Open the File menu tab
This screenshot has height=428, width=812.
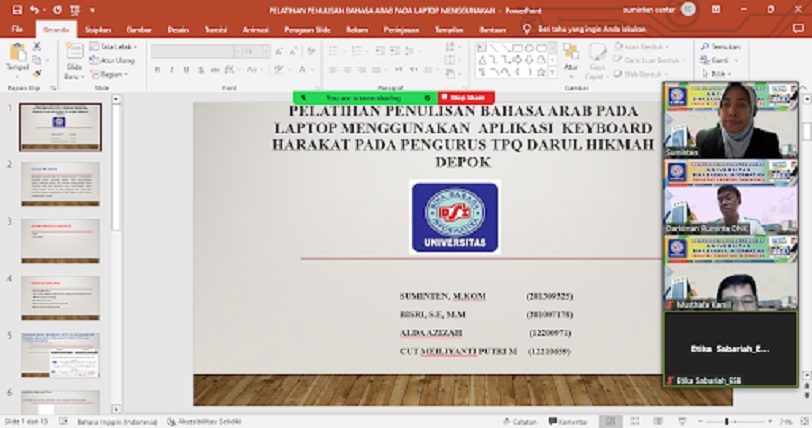click(17, 30)
